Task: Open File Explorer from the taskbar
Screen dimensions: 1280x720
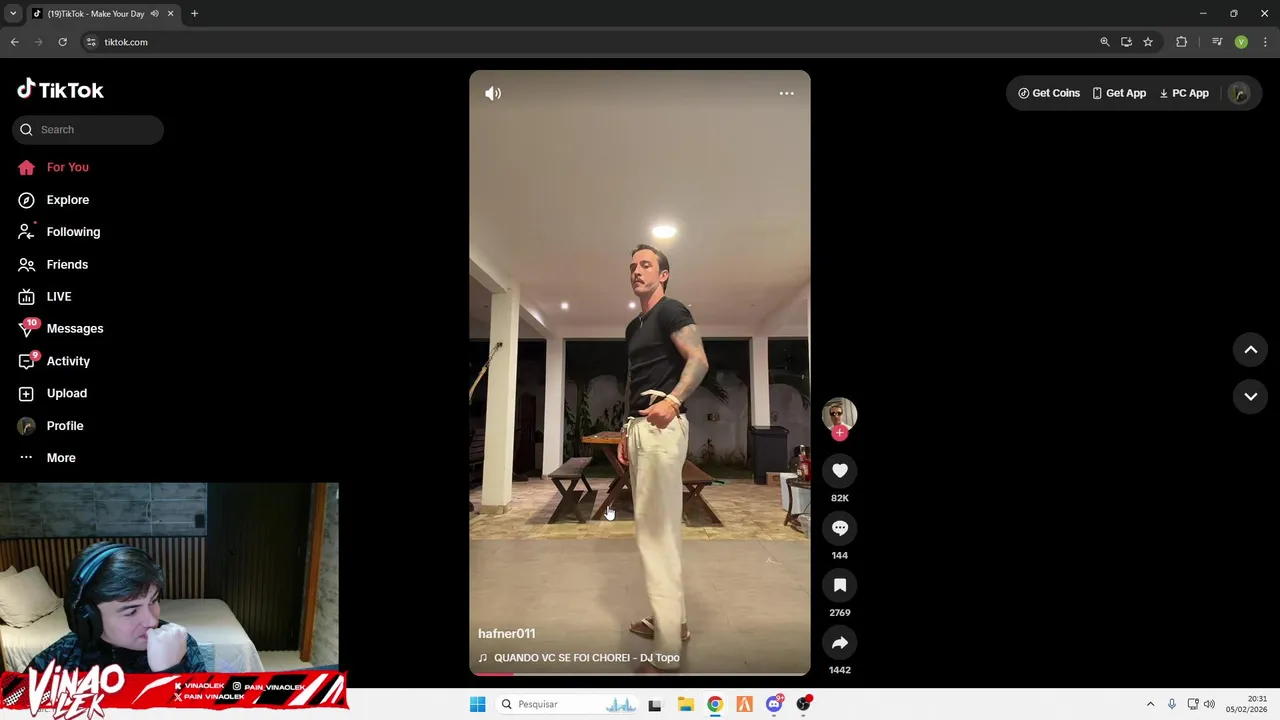Action: (x=685, y=704)
